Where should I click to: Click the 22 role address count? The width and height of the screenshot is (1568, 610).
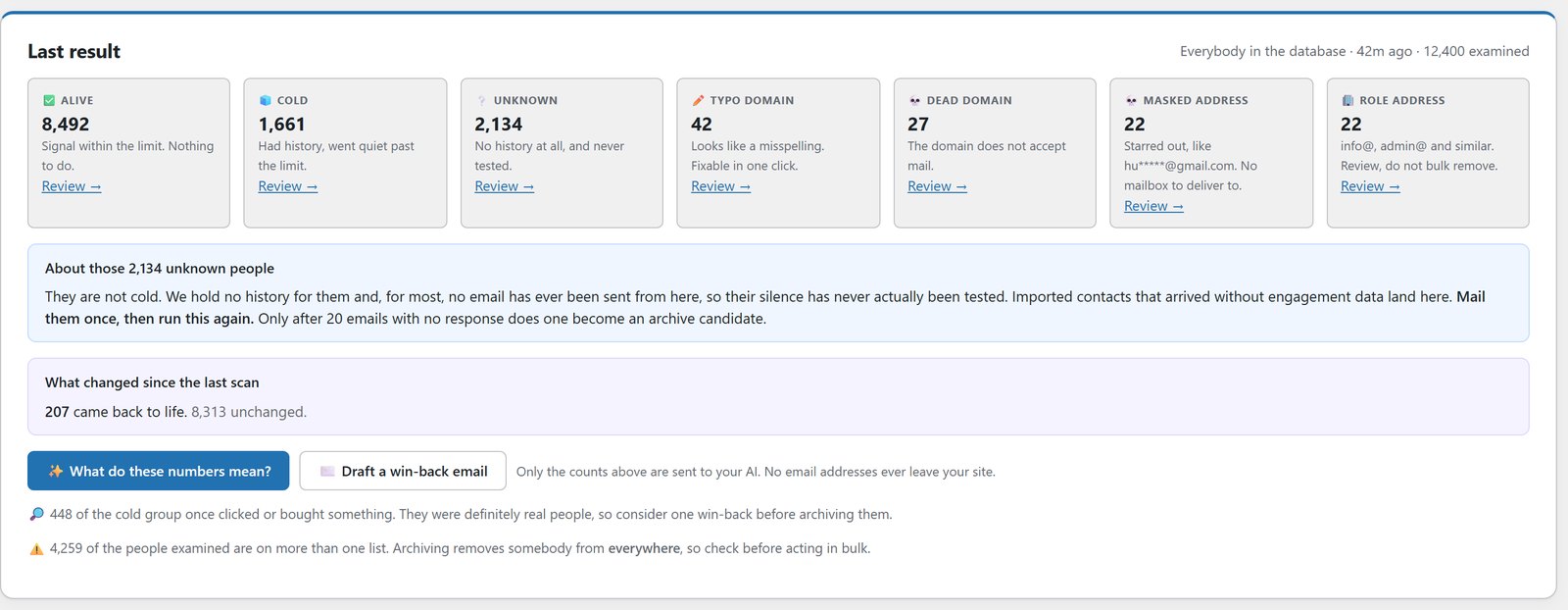click(1351, 125)
